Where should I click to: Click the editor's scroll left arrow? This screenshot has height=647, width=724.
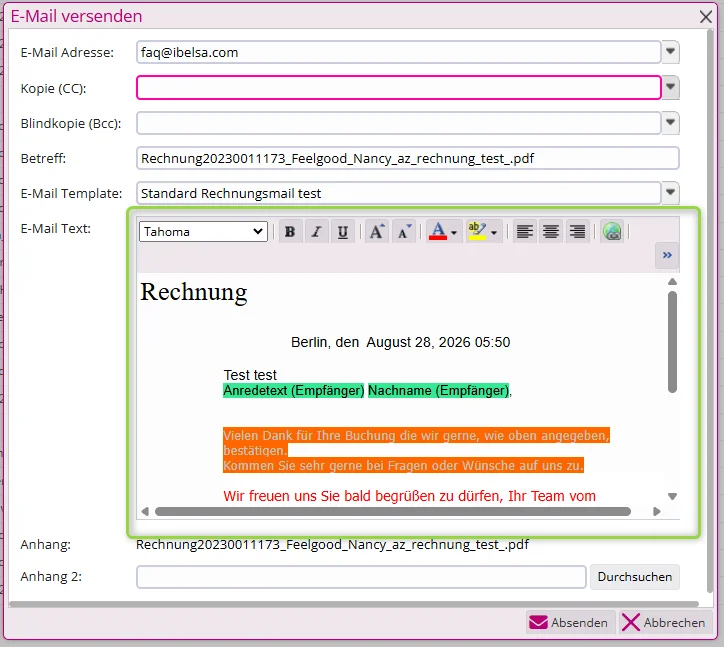tap(145, 511)
